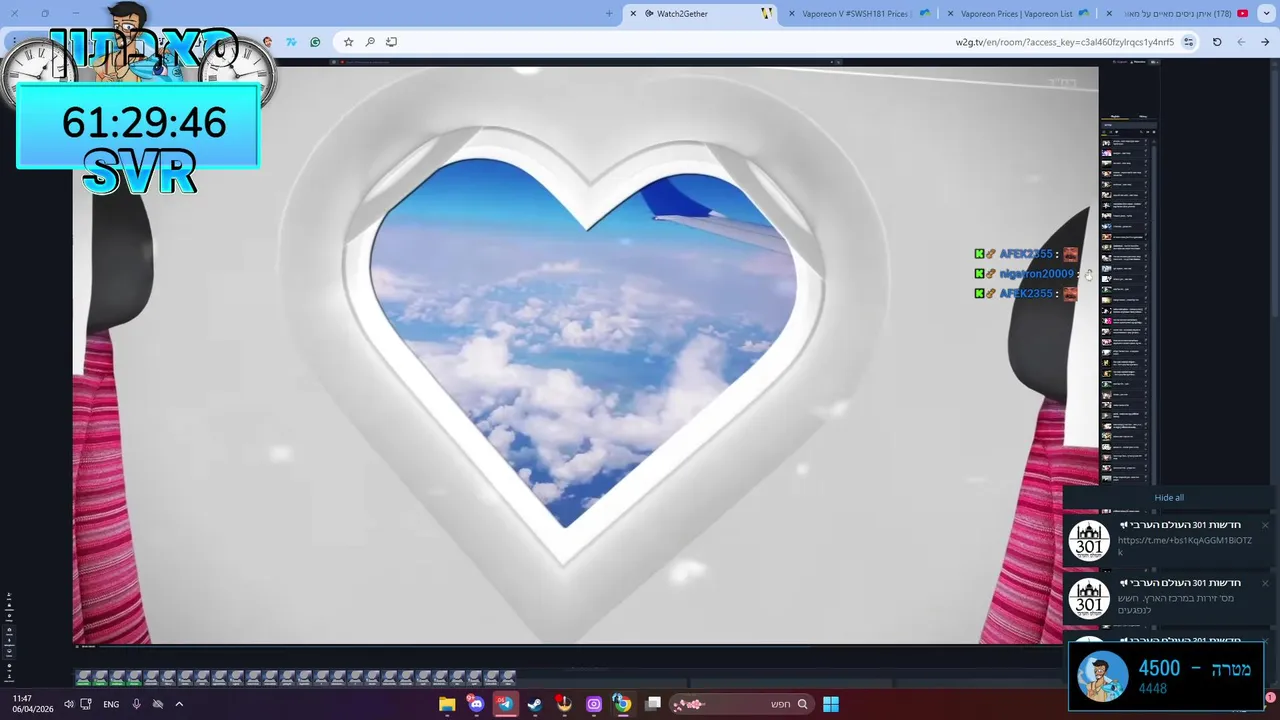Open Steam from the taskbar
This screenshot has height=720, width=1280.
[535, 704]
